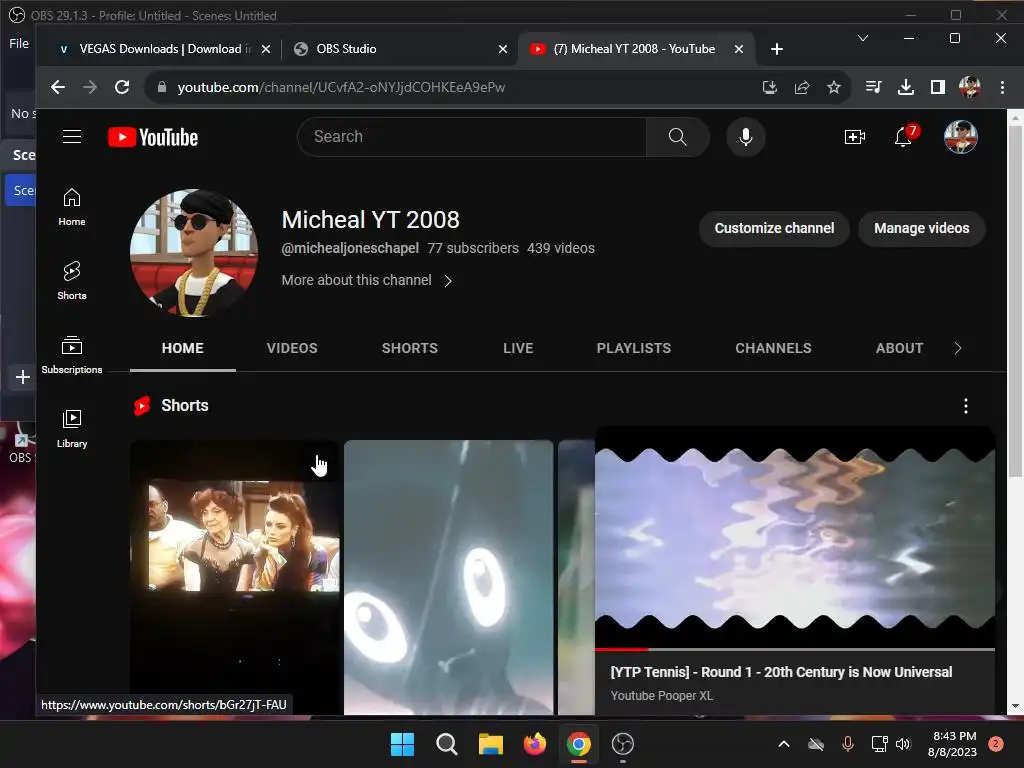Open Windows taskbar search
1024x768 pixels.
tap(447, 744)
